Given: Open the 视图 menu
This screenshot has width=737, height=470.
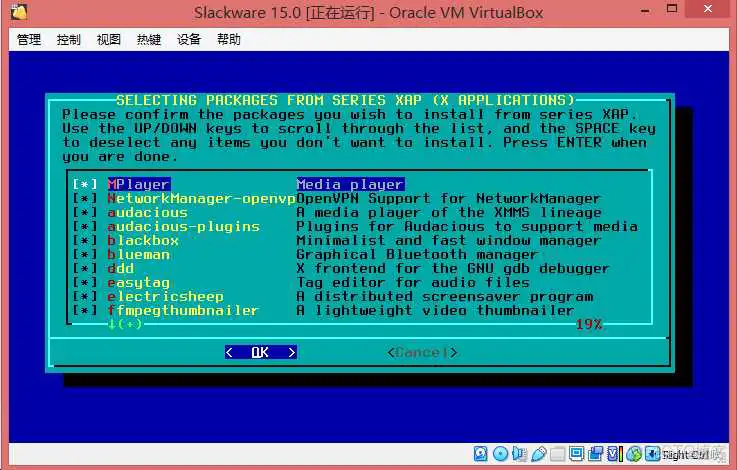Looking at the screenshot, I should point(109,39).
